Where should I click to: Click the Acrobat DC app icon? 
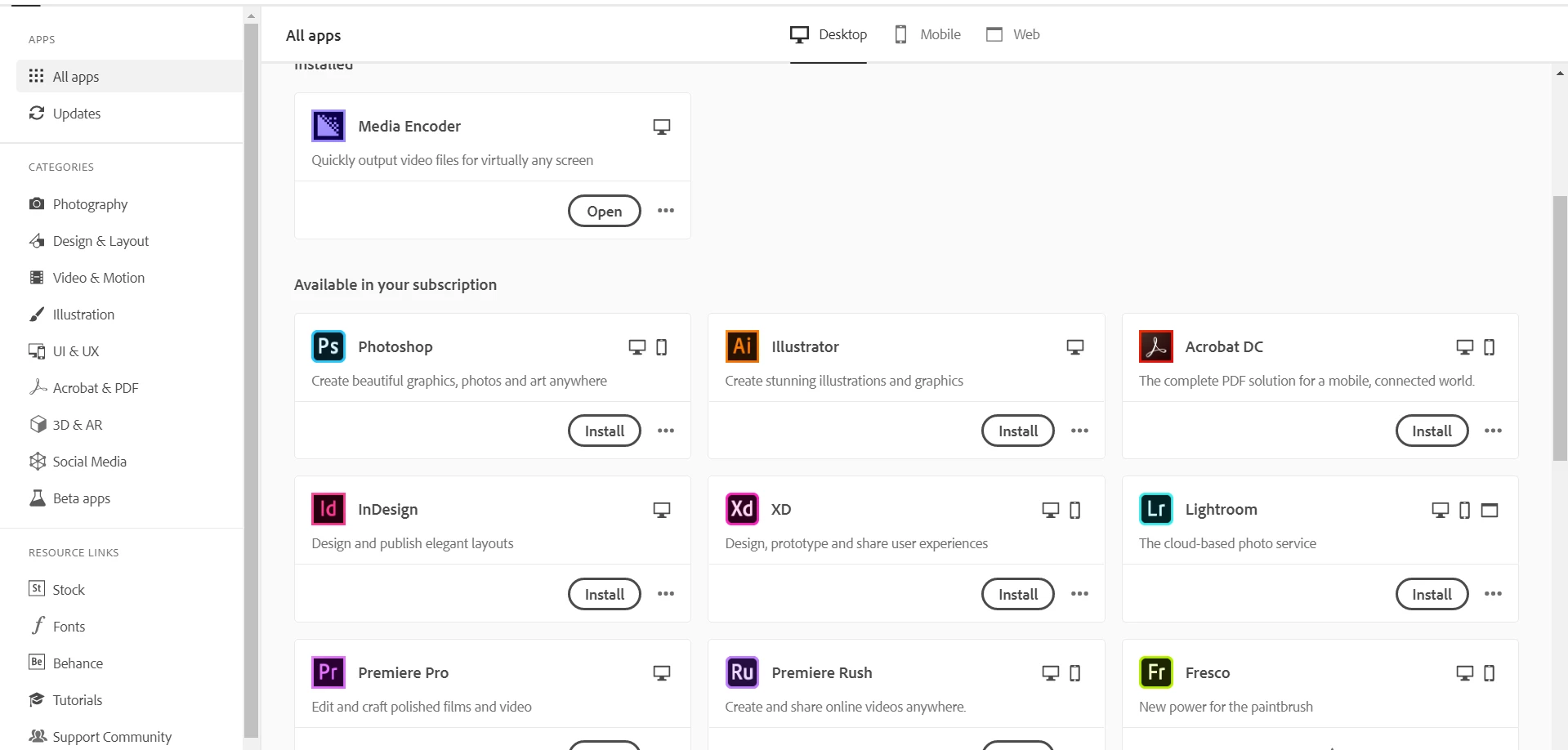pos(1156,346)
